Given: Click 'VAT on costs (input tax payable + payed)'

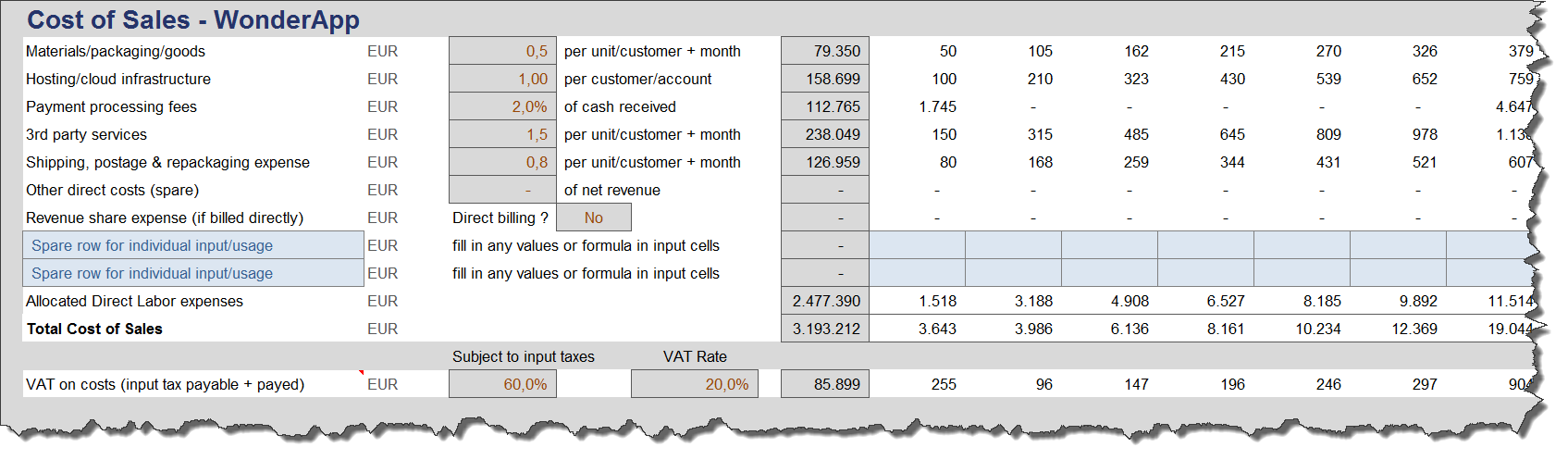Looking at the screenshot, I should tap(165, 385).
